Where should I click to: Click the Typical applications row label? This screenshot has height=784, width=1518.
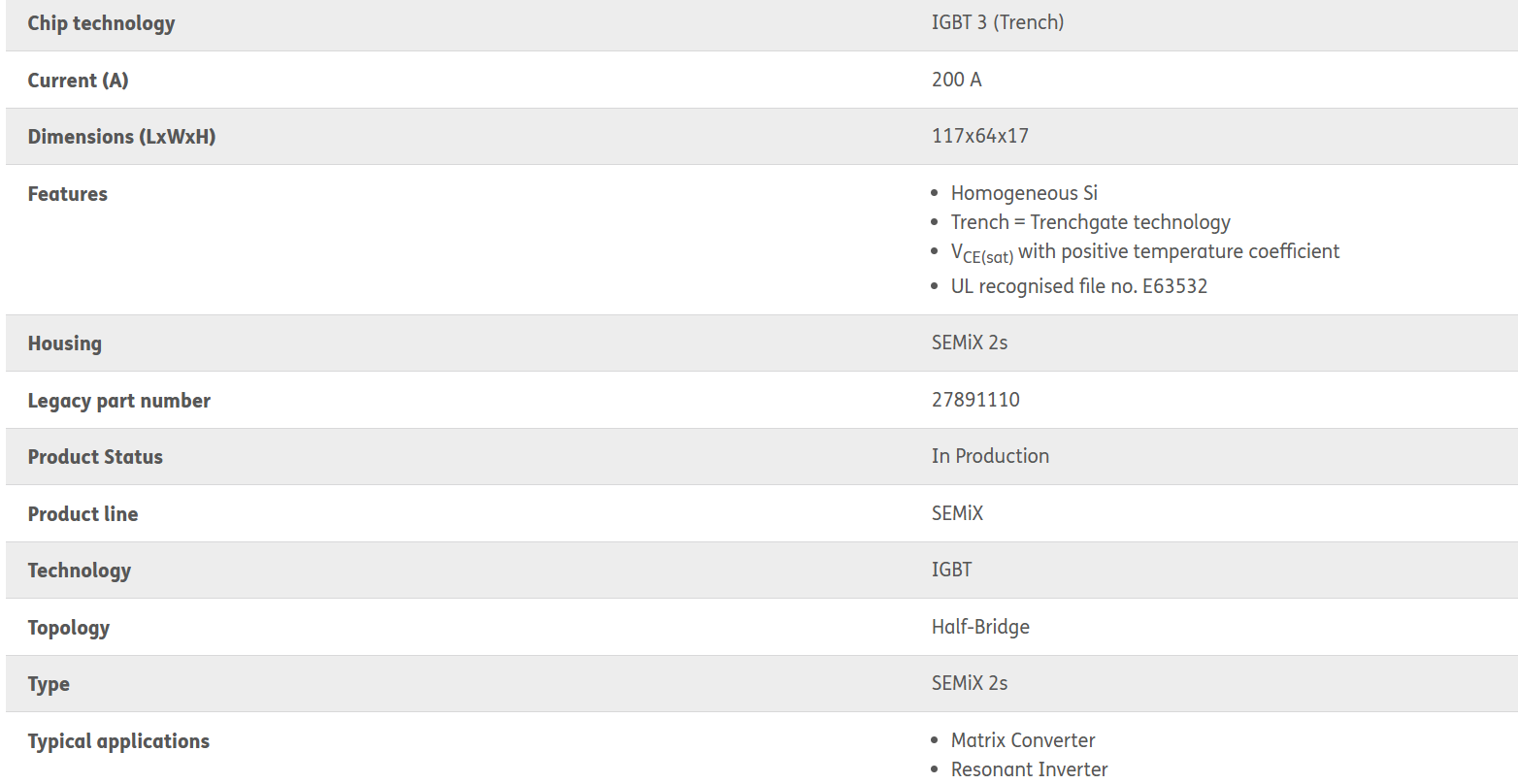click(118, 741)
